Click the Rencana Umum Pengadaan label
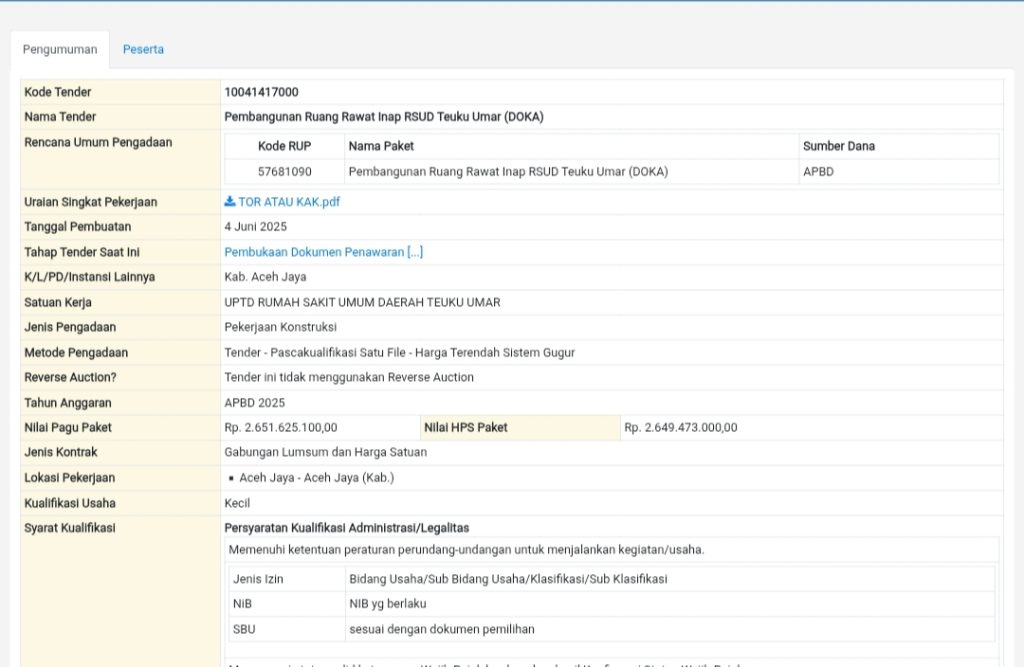 tap(98, 142)
